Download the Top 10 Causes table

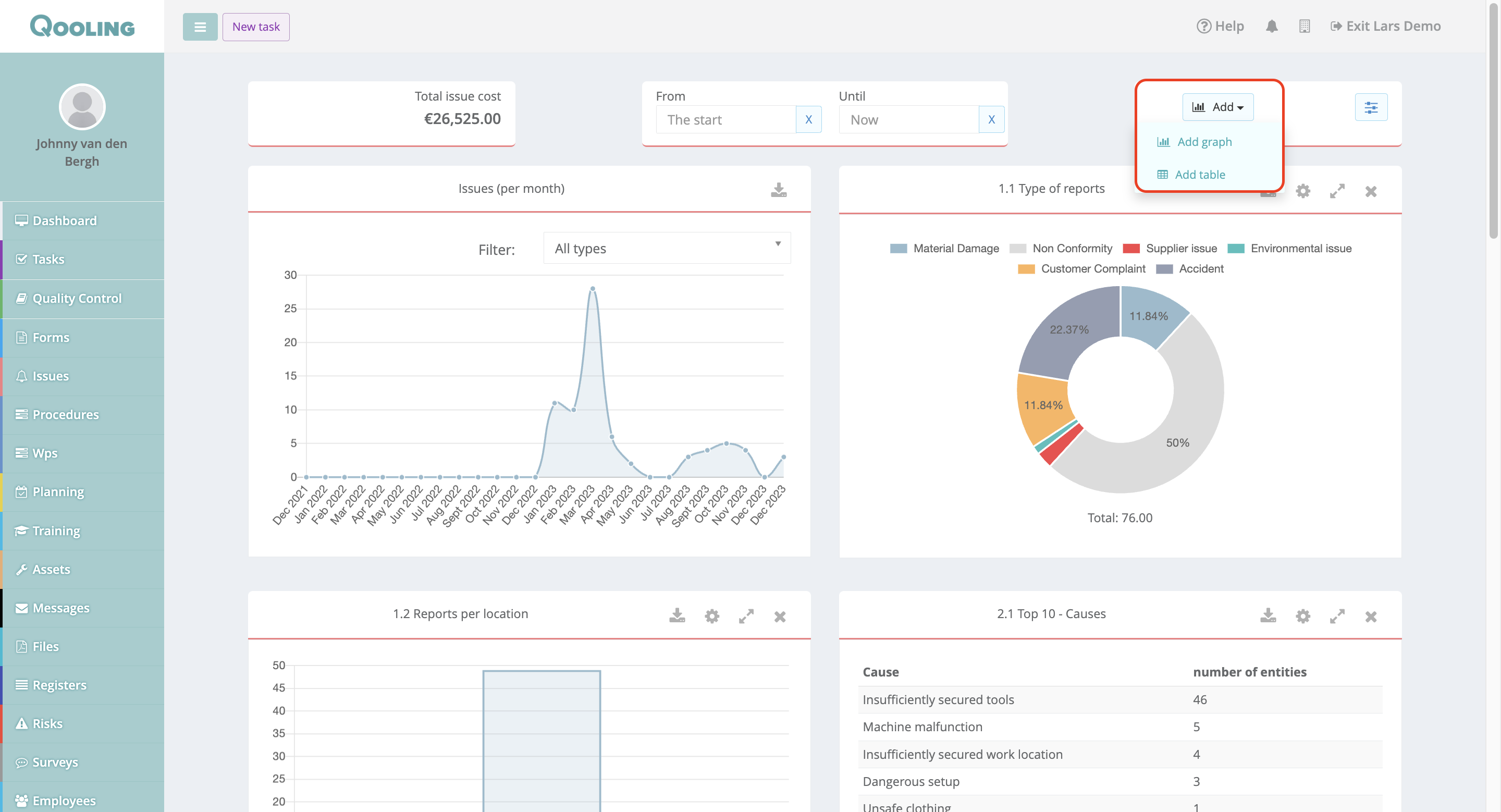coord(1268,616)
